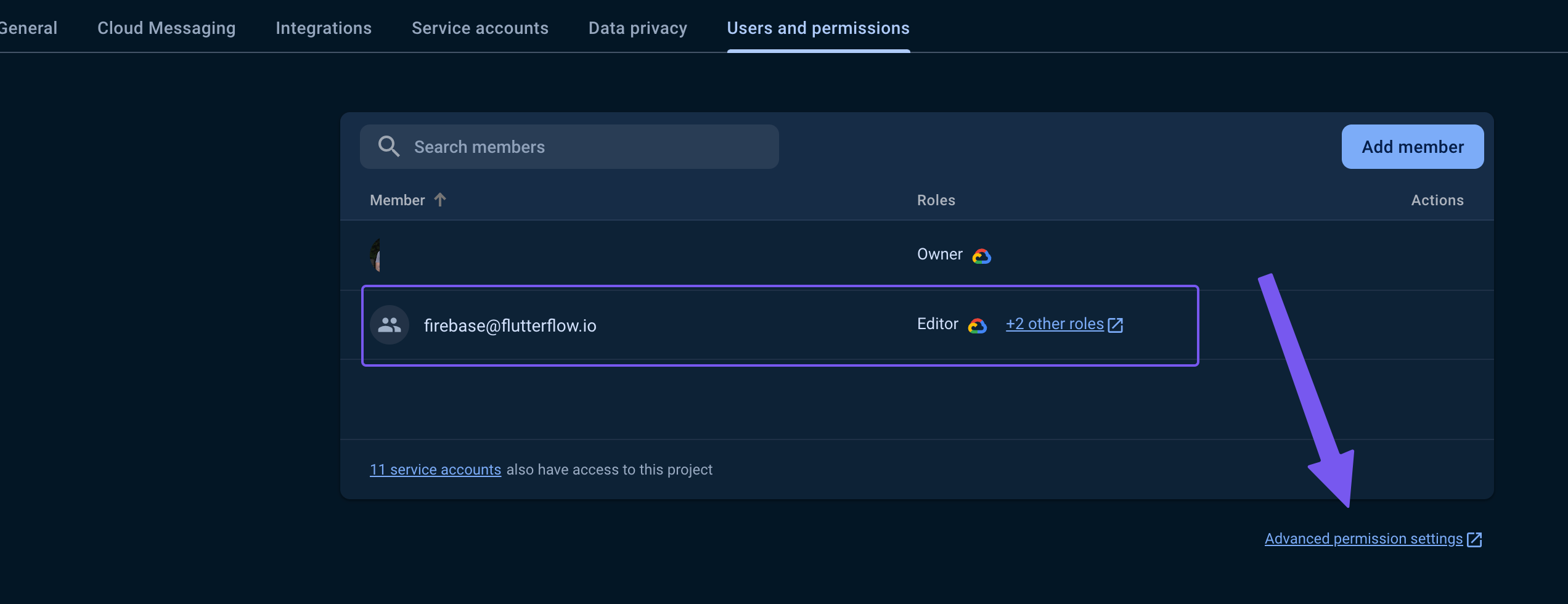The height and width of the screenshot is (604, 1568).
Task: Go to Service accounts tab
Action: [480, 28]
